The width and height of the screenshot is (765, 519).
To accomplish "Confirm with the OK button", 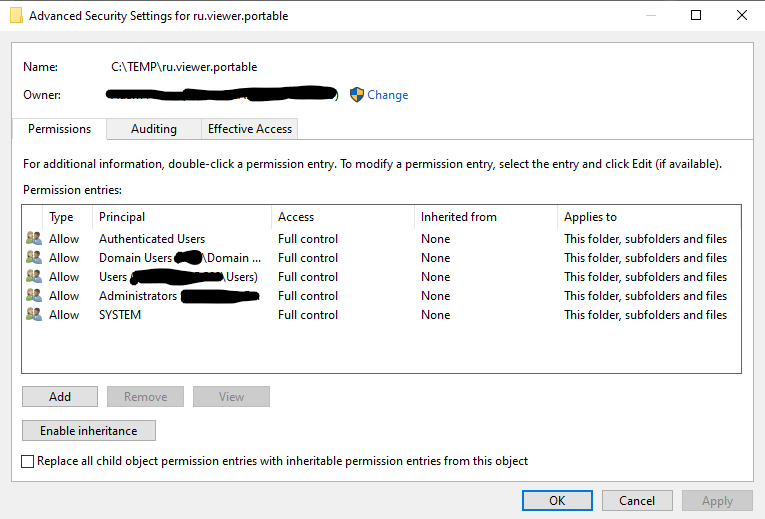I will (x=557, y=500).
